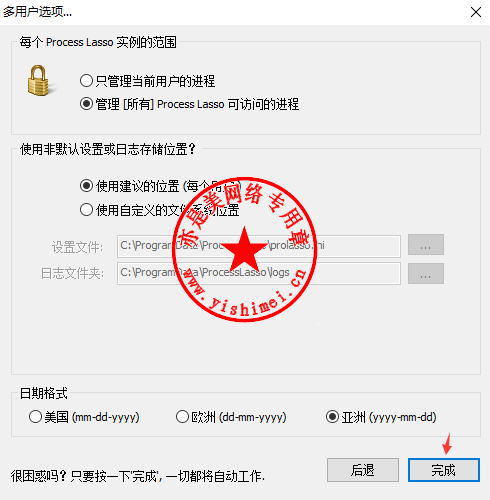Open browse button for 设置文件
490x500 pixels.
pyautogui.click(x=426, y=245)
